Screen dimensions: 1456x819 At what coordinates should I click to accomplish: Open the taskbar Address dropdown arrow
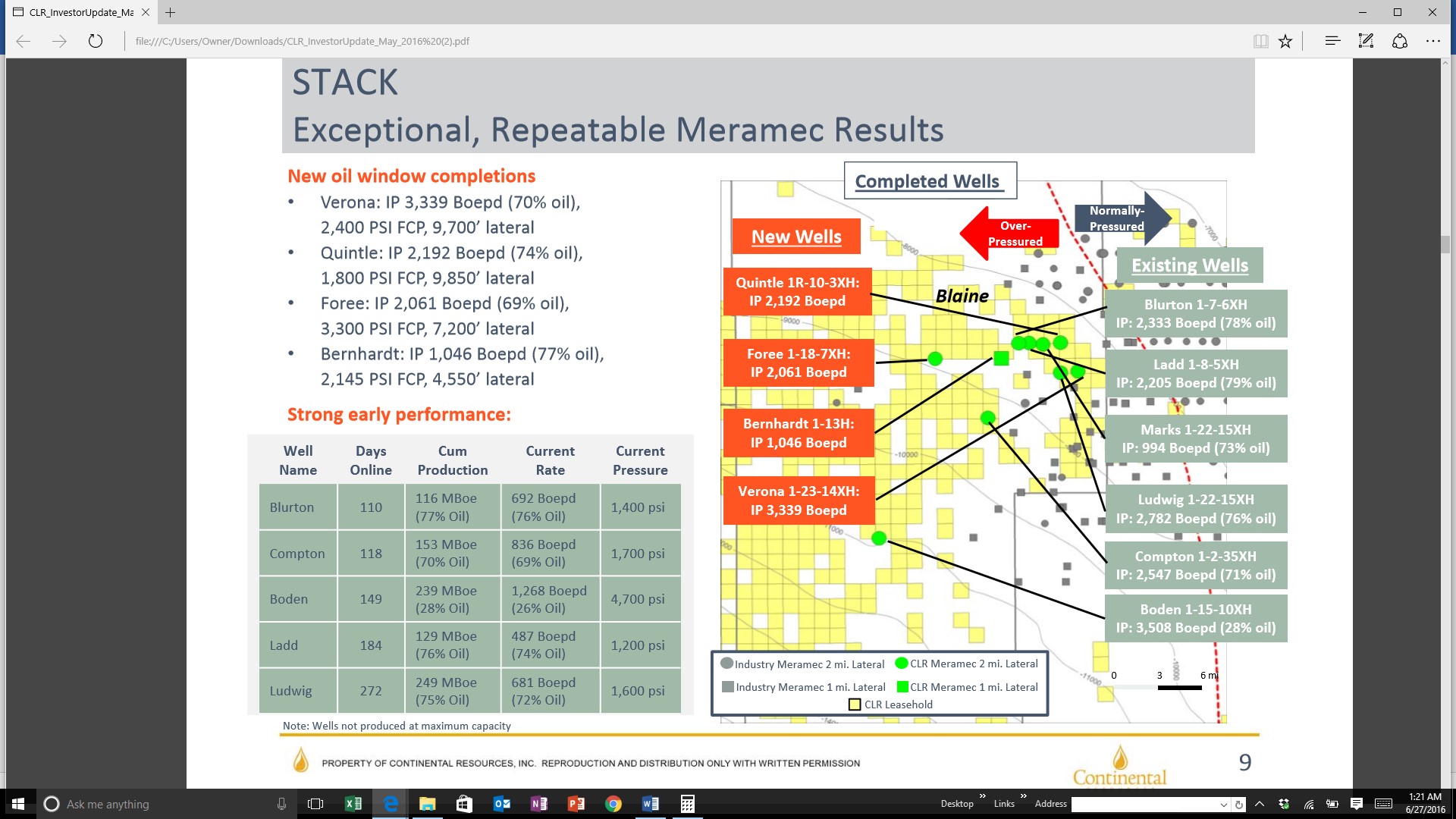click(1223, 805)
